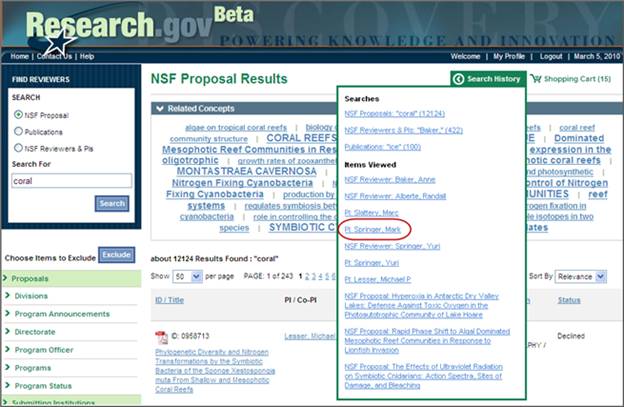Viewport: 624px width, 407px height.
Task: Open PI: Springer, Mark history link
Action: pyautogui.click(x=372, y=229)
